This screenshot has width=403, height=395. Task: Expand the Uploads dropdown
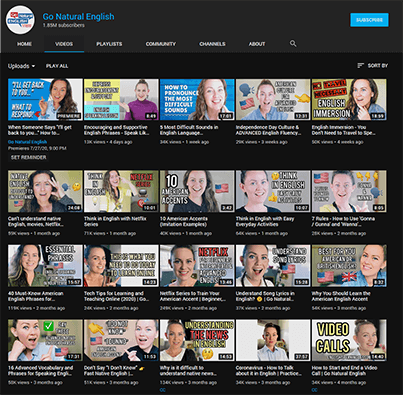pos(21,66)
